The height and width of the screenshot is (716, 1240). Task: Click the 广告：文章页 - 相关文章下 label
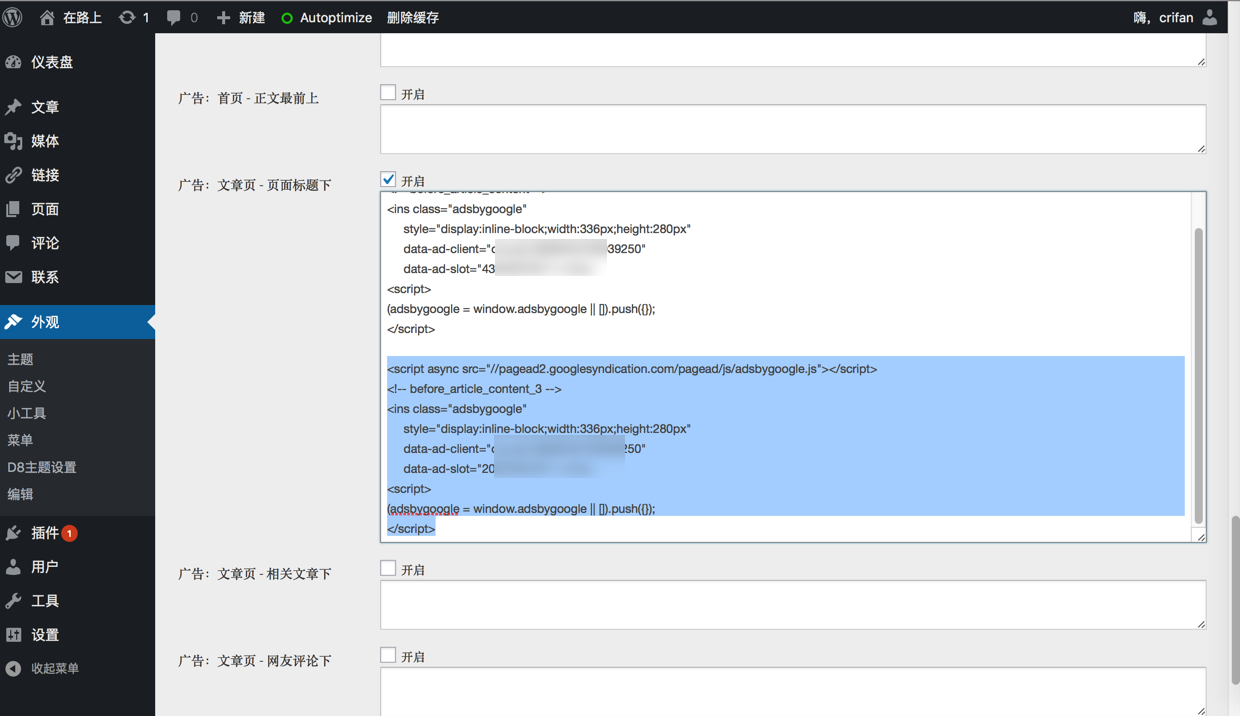(x=254, y=574)
